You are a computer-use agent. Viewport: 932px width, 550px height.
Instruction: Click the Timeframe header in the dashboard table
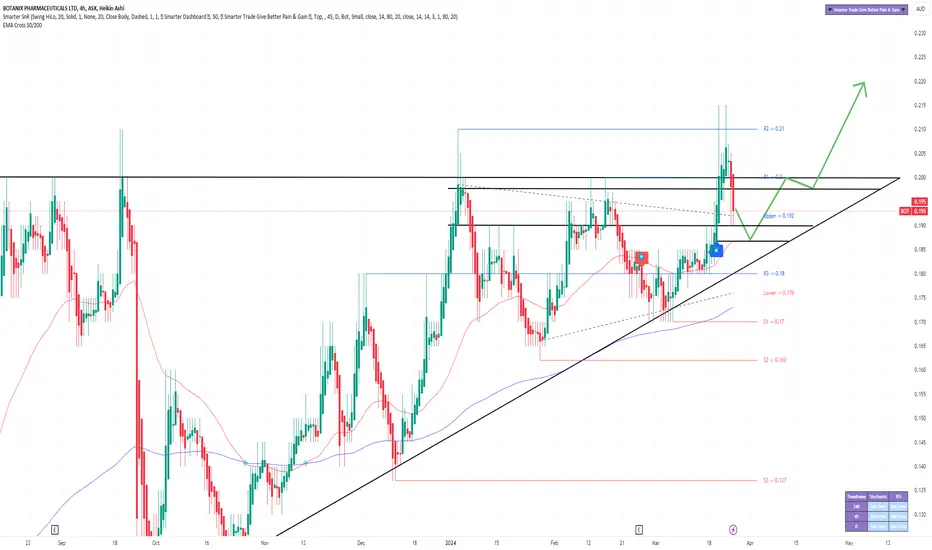(x=857, y=496)
